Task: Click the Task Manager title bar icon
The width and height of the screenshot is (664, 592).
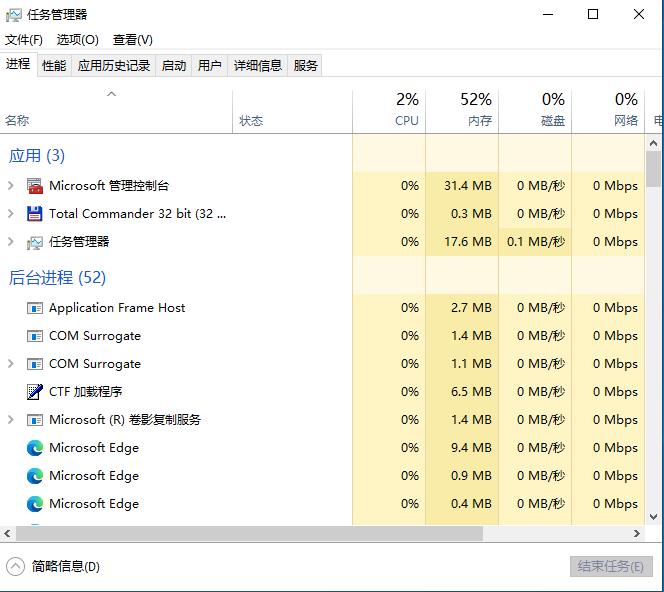Action: 14,15
